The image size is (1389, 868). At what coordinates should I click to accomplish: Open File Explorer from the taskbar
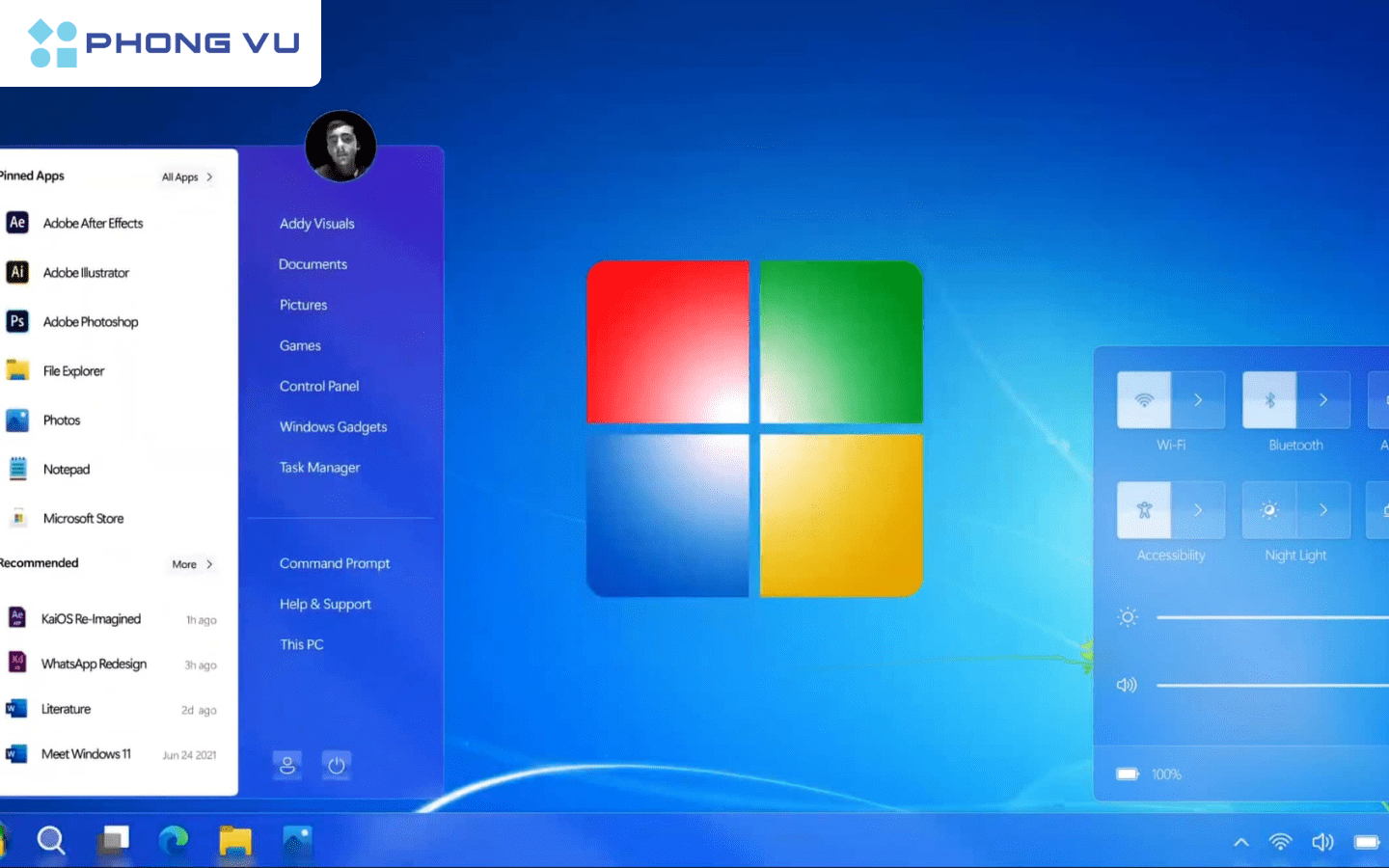pos(235,841)
